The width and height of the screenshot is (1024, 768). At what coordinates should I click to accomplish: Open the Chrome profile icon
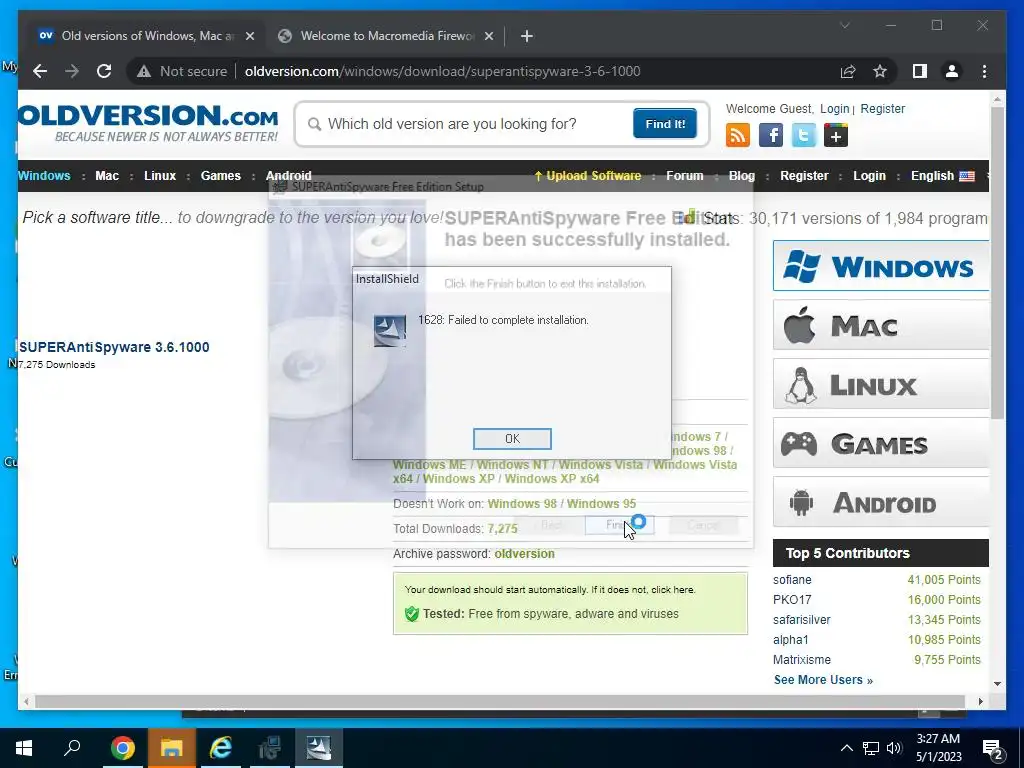click(x=952, y=71)
